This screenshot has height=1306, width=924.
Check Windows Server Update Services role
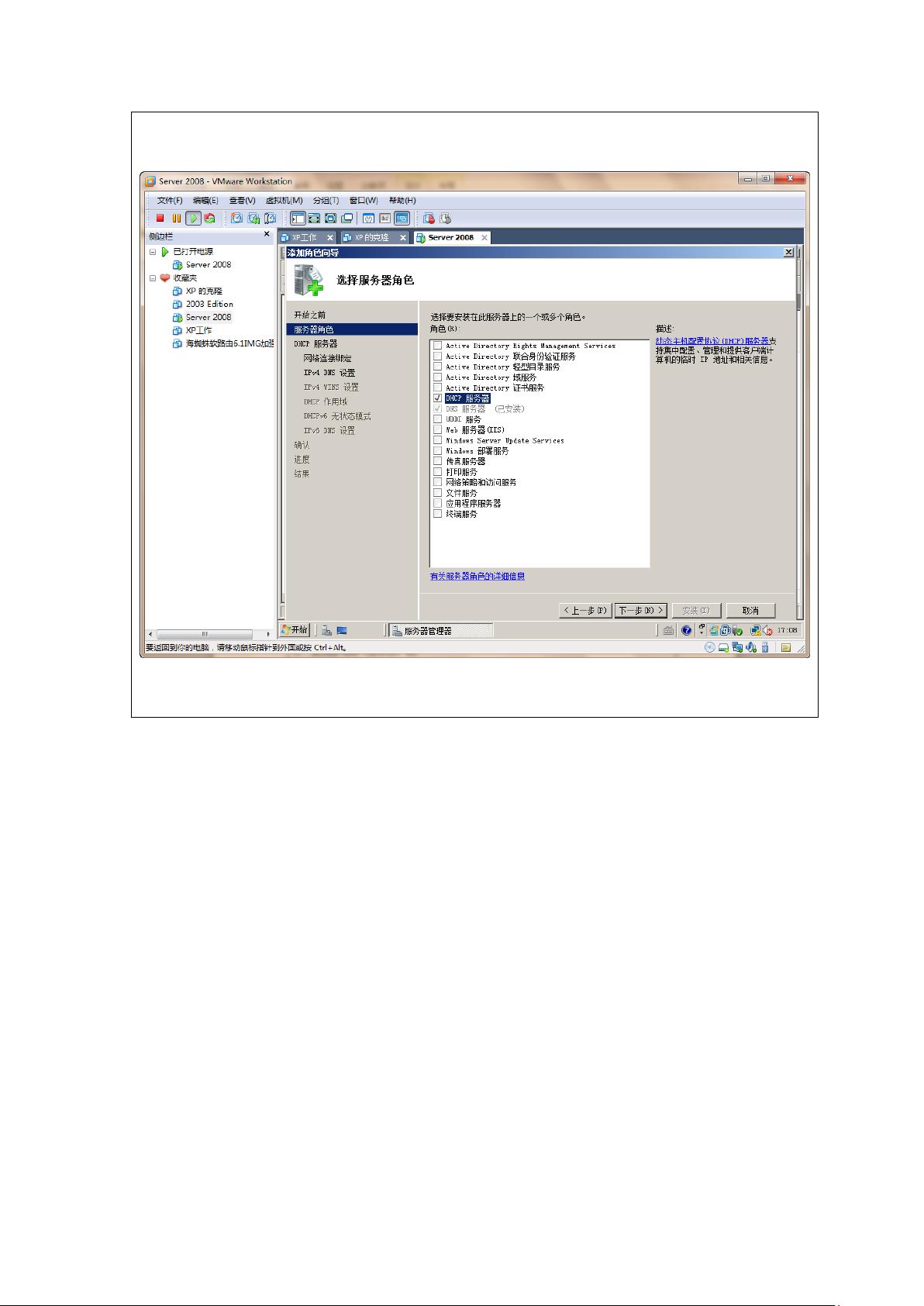click(x=437, y=440)
